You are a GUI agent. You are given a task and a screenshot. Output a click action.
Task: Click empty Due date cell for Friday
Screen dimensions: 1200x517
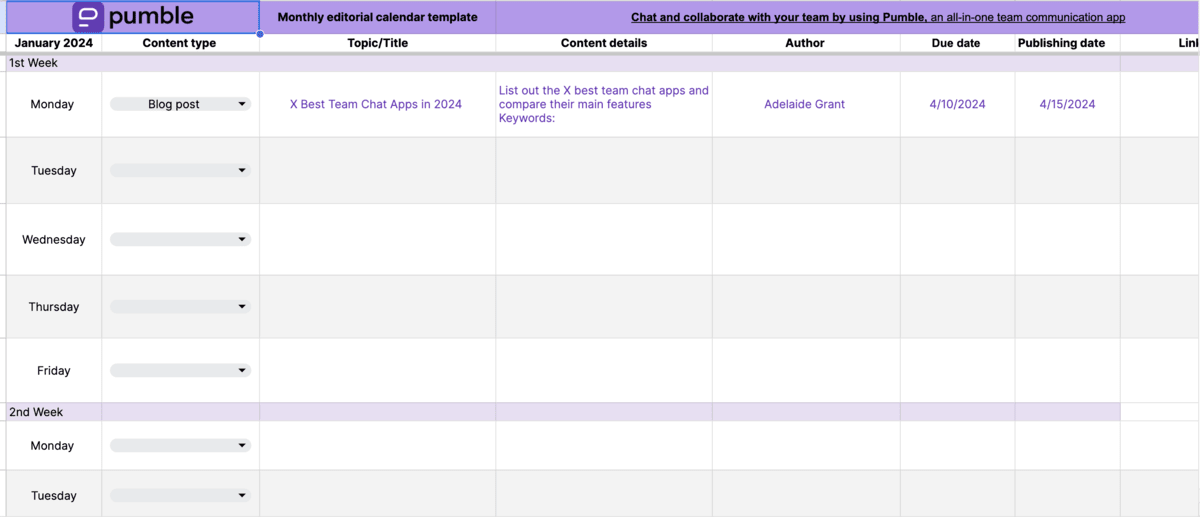click(x=957, y=371)
